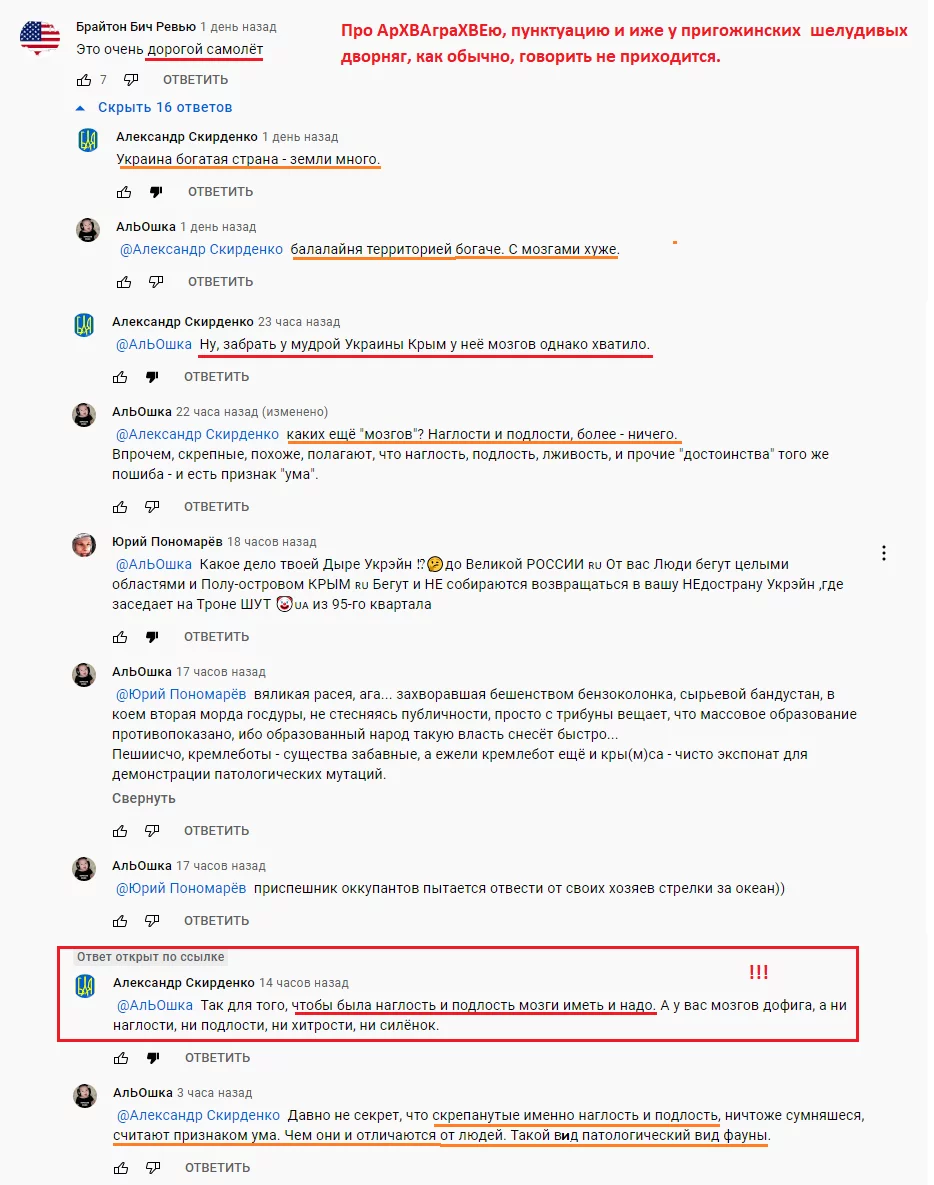Like Брайтон Бич Ревью's top comment
This screenshot has height=1185, width=934.
[x=84, y=79]
